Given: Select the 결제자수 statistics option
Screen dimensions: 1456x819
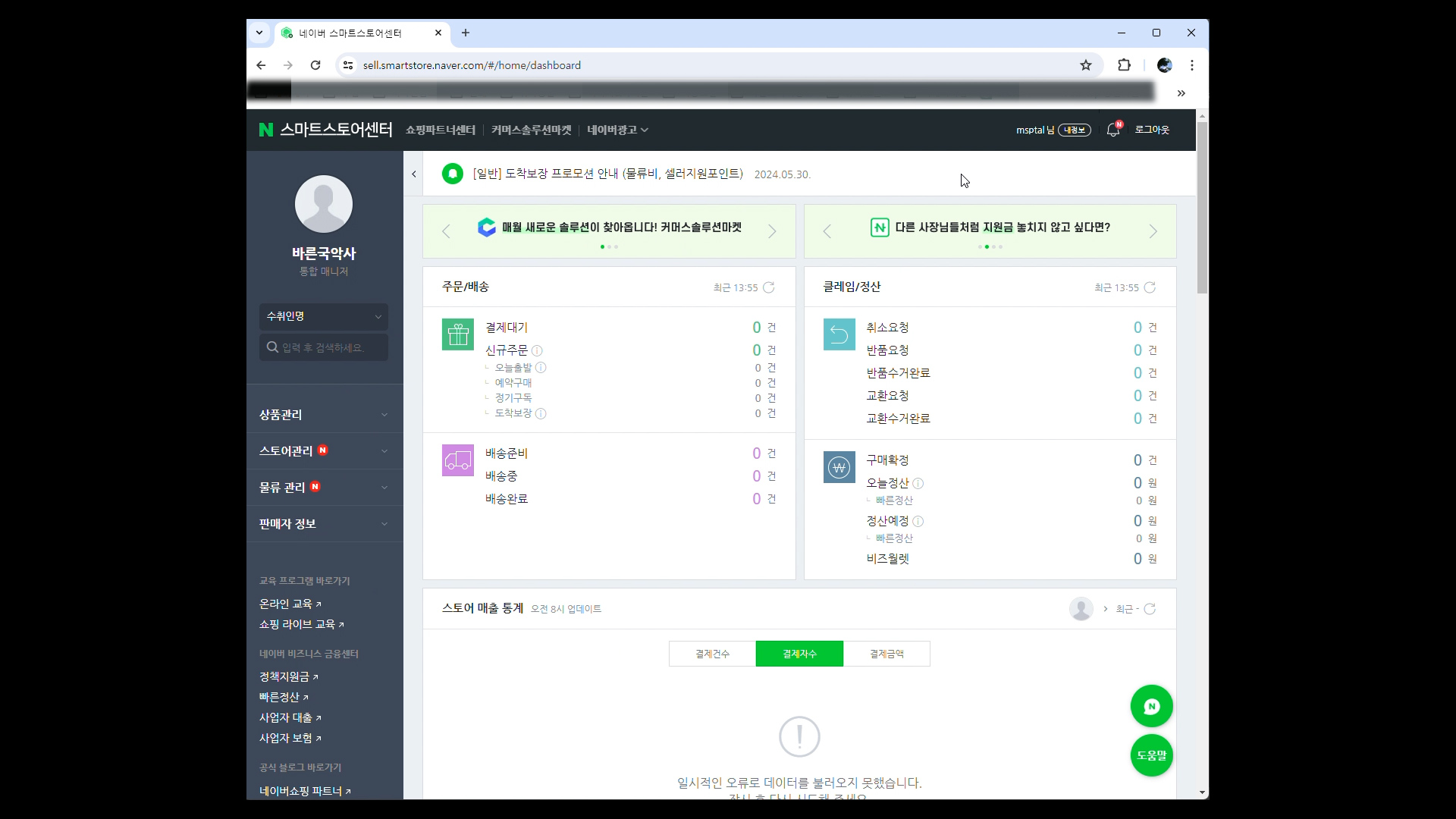Looking at the screenshot, I should 799,654.
